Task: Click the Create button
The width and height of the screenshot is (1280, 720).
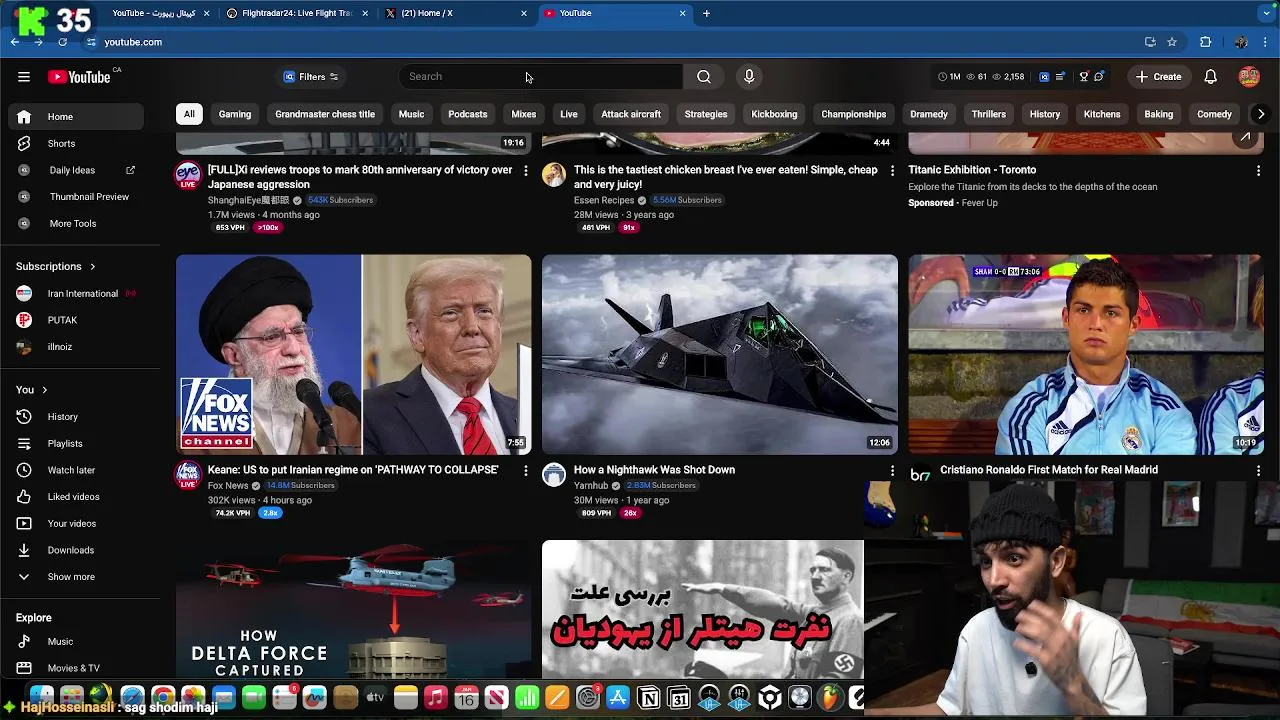Action: (x=1158, y=76)
